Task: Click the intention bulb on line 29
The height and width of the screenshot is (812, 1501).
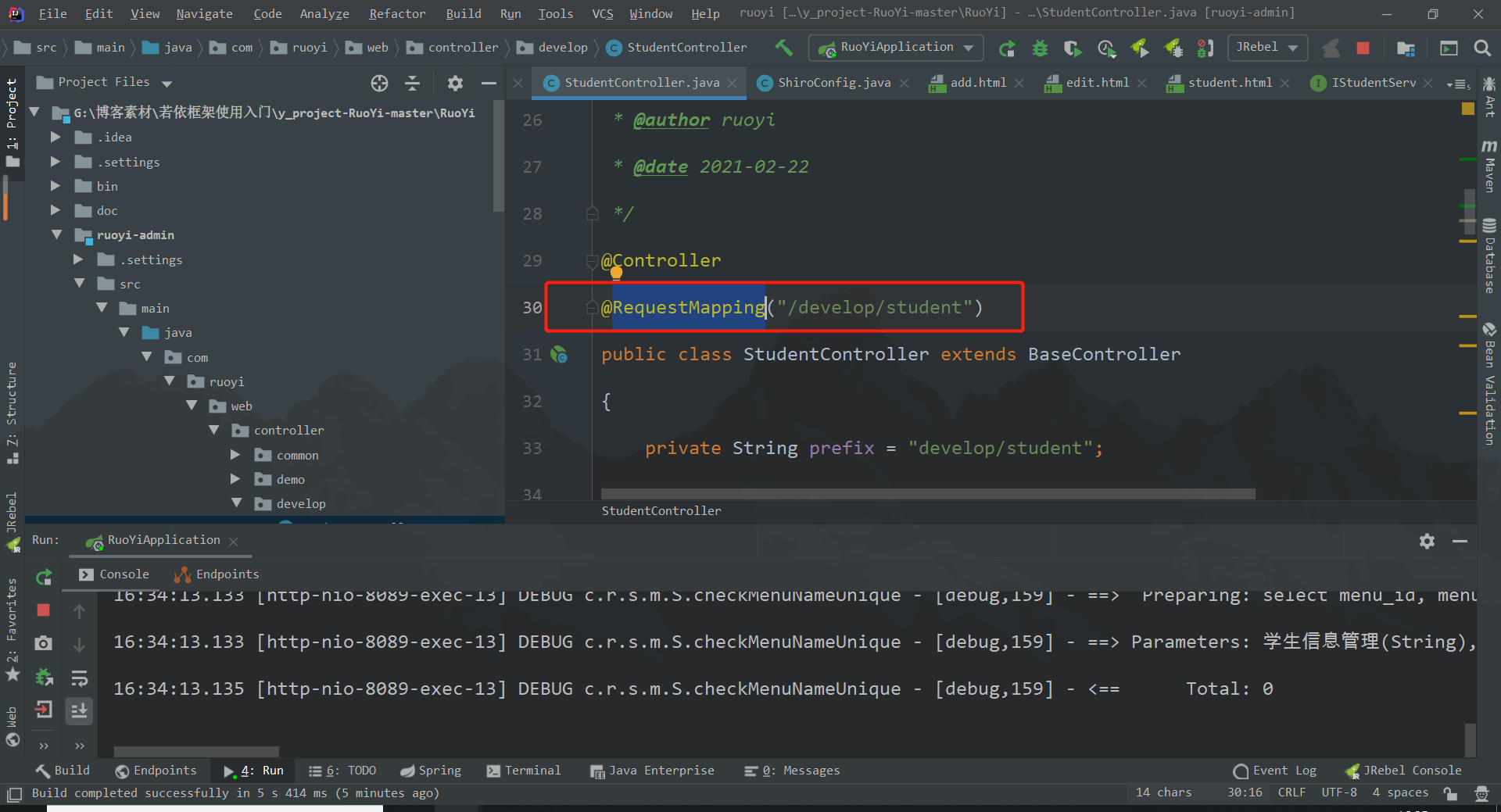Action: click(616, 273)
